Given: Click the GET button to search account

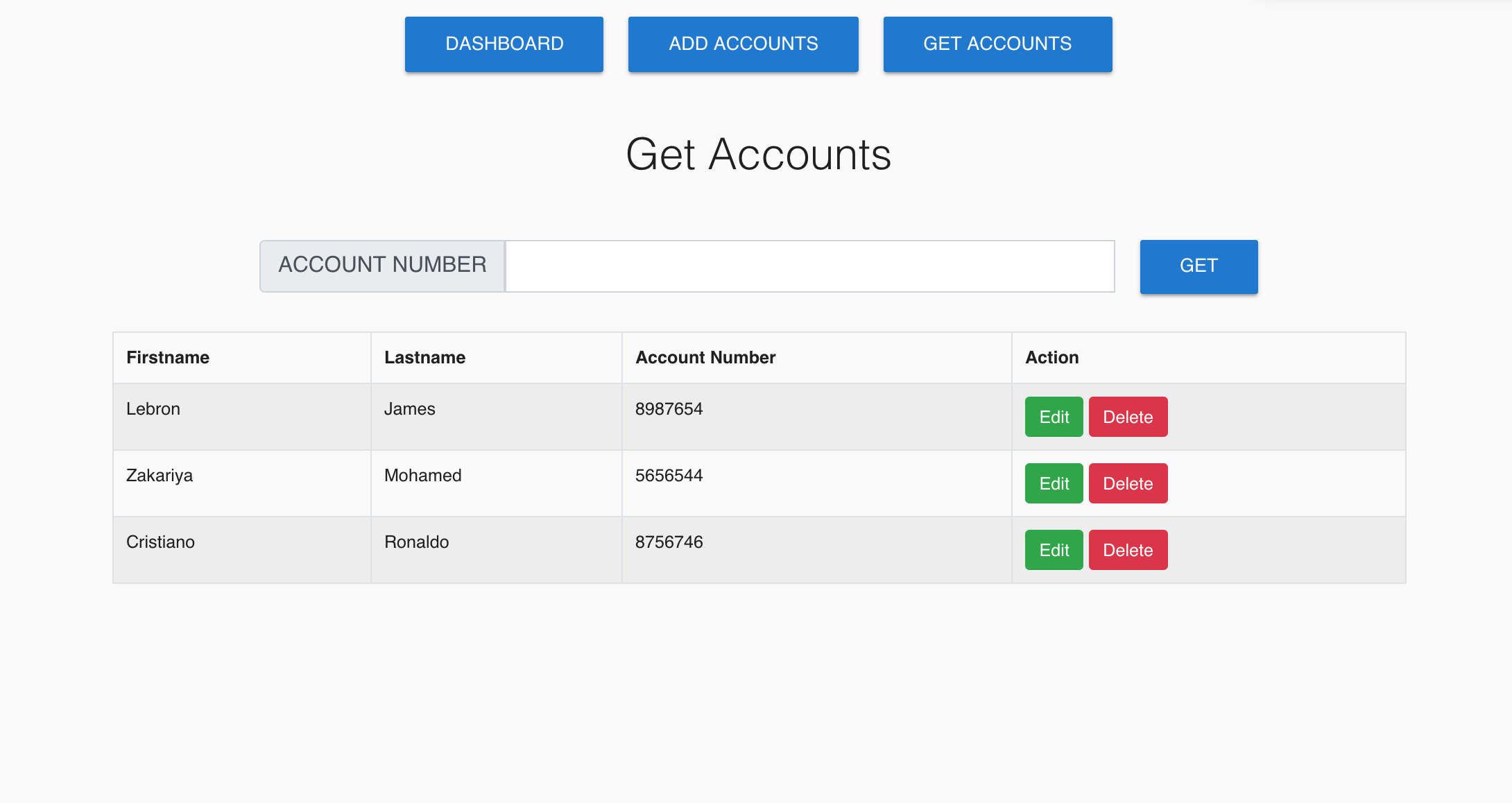Looking at the screenshot, I should 1199,266.
